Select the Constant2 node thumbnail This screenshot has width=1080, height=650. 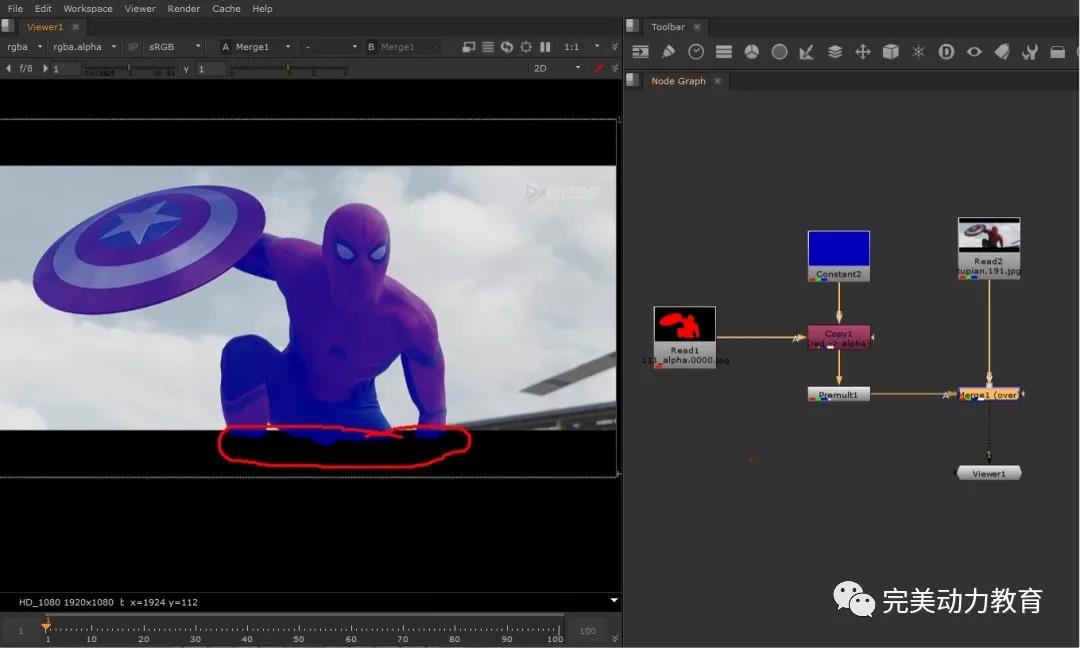[838, 249]
